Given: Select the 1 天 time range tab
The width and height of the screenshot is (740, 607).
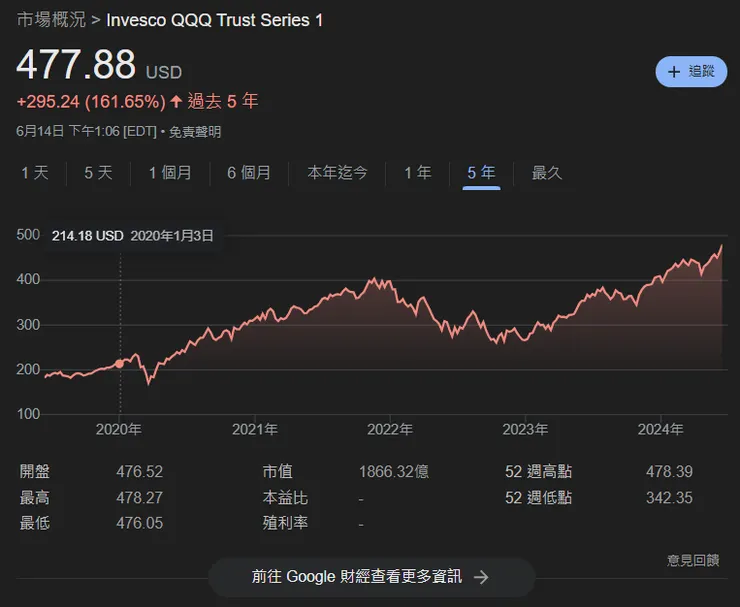Looking at the screenshot, I should (35, 173).
